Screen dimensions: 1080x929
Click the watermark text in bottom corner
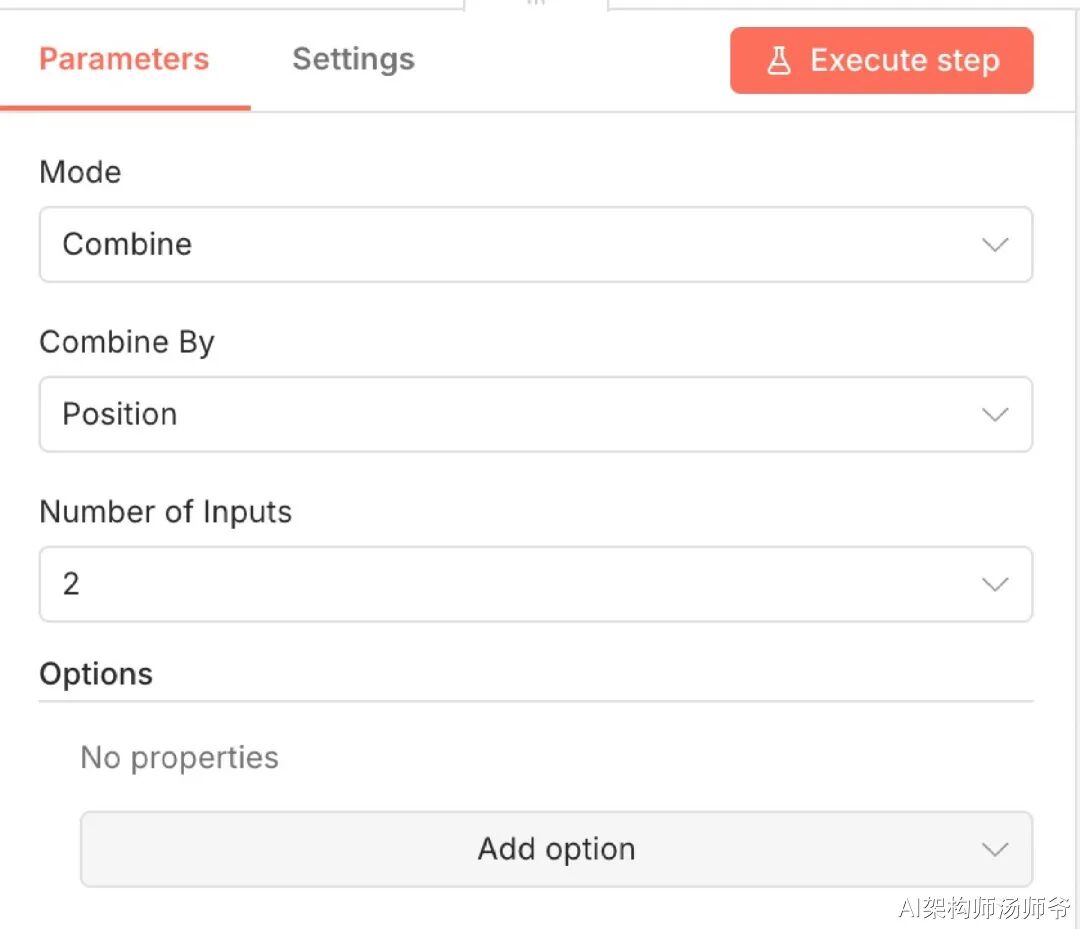984,907
